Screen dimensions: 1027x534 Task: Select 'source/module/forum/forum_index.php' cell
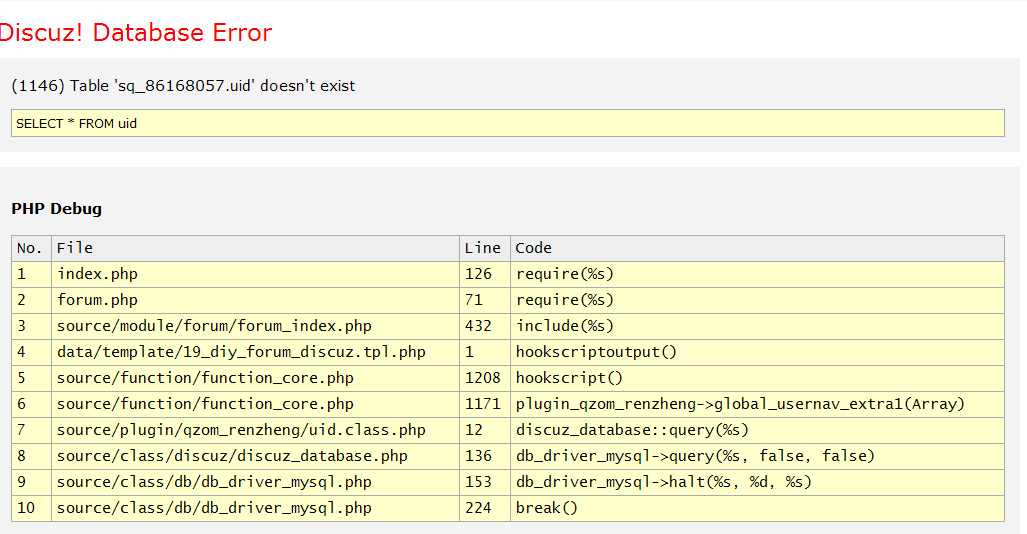pos(255,326)
